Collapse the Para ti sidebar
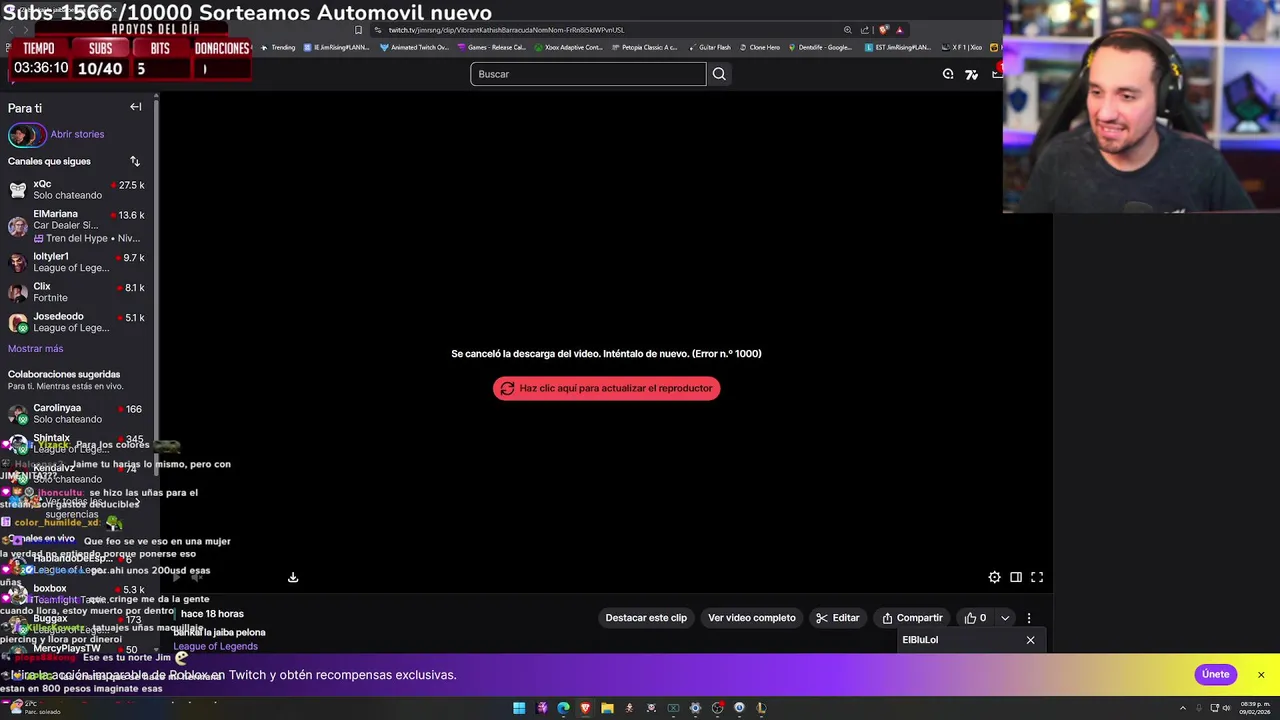 tap(135, 107)
